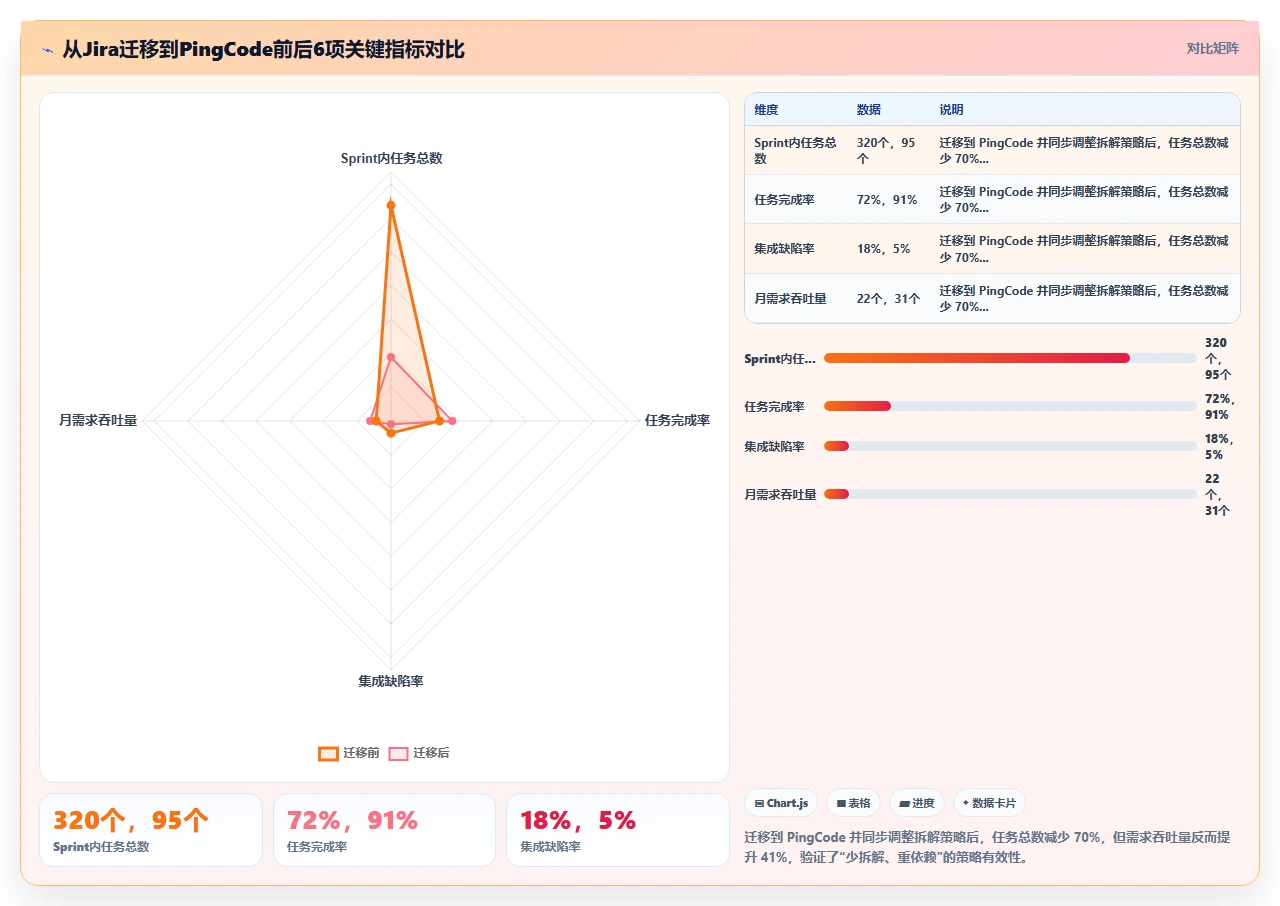Click the small icon before the page title

[48, 50]
